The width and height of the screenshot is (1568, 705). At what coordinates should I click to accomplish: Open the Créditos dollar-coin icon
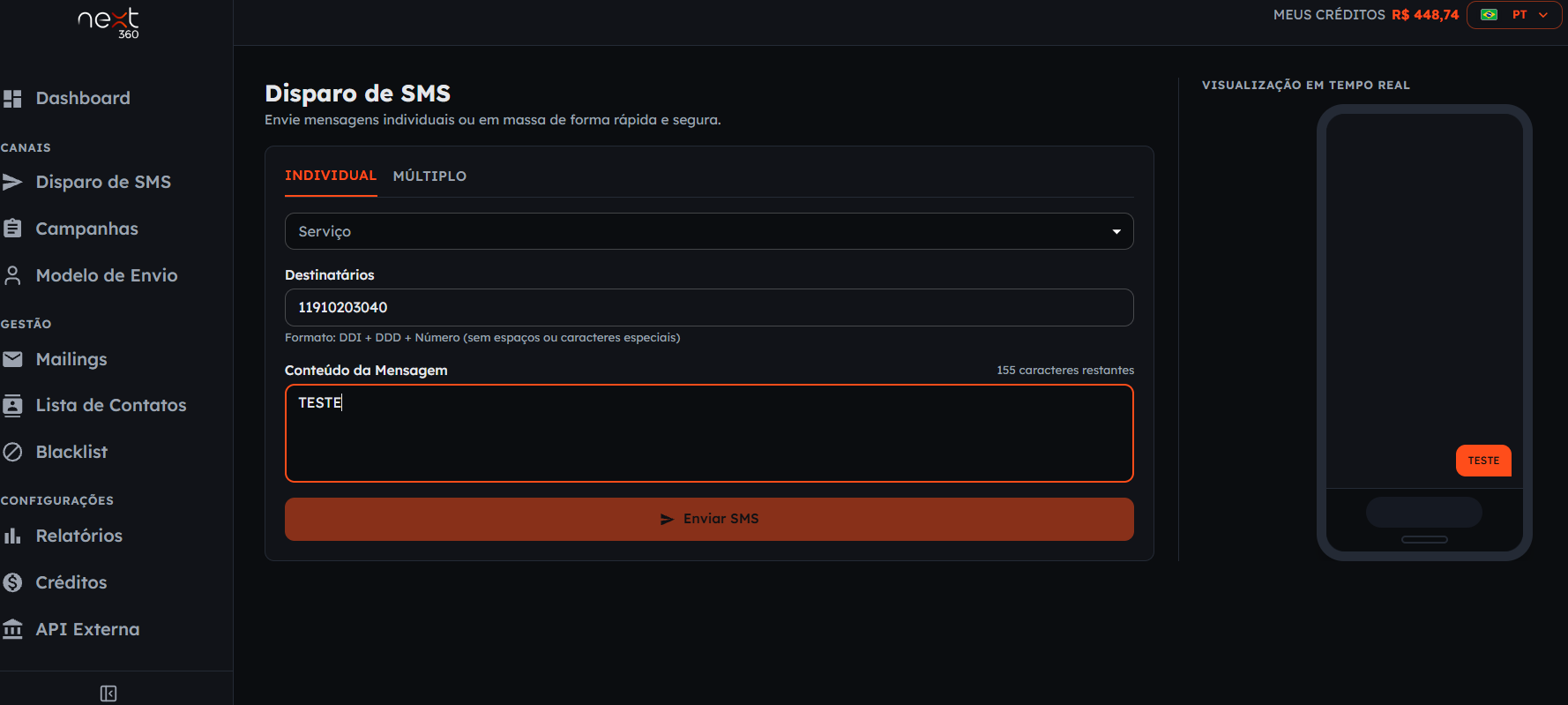[12, 582]
